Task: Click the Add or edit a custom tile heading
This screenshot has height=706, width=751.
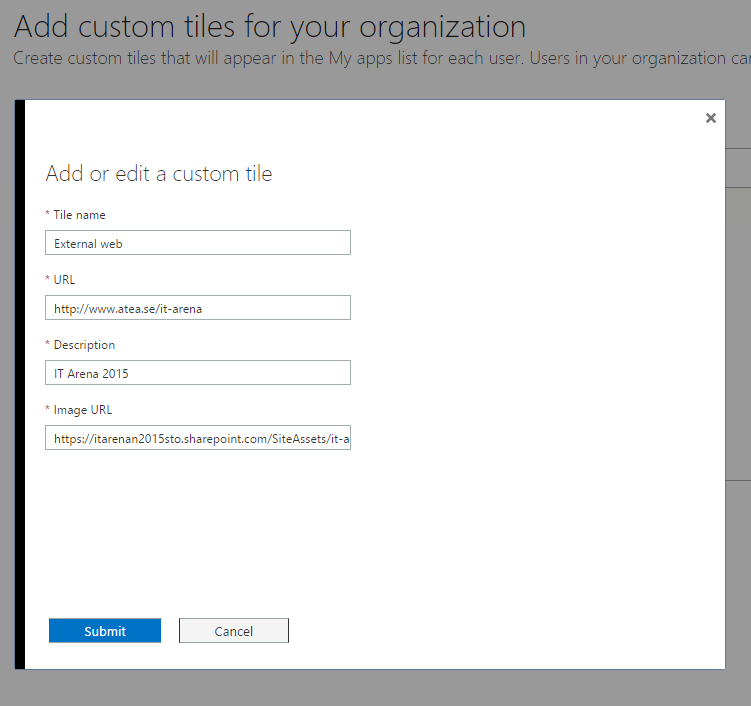Action: pyautogui.click(x=159, y=174)
